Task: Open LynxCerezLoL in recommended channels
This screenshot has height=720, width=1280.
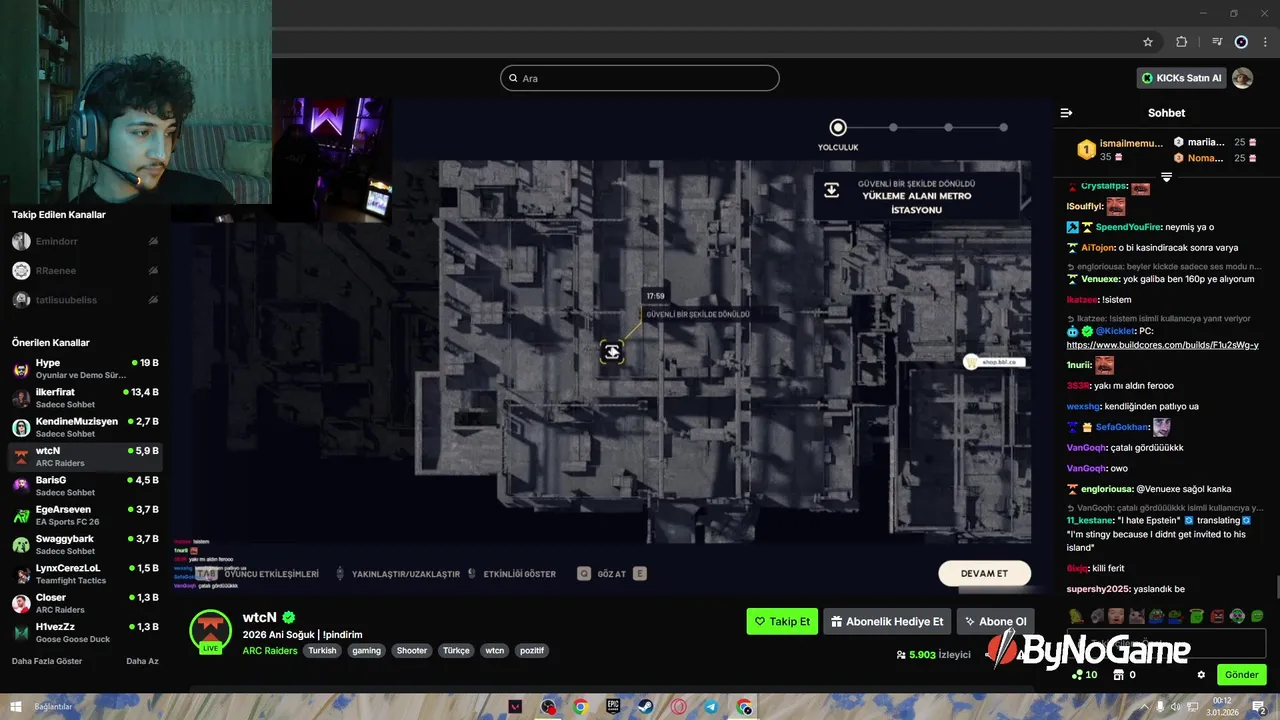Action: 85,574
